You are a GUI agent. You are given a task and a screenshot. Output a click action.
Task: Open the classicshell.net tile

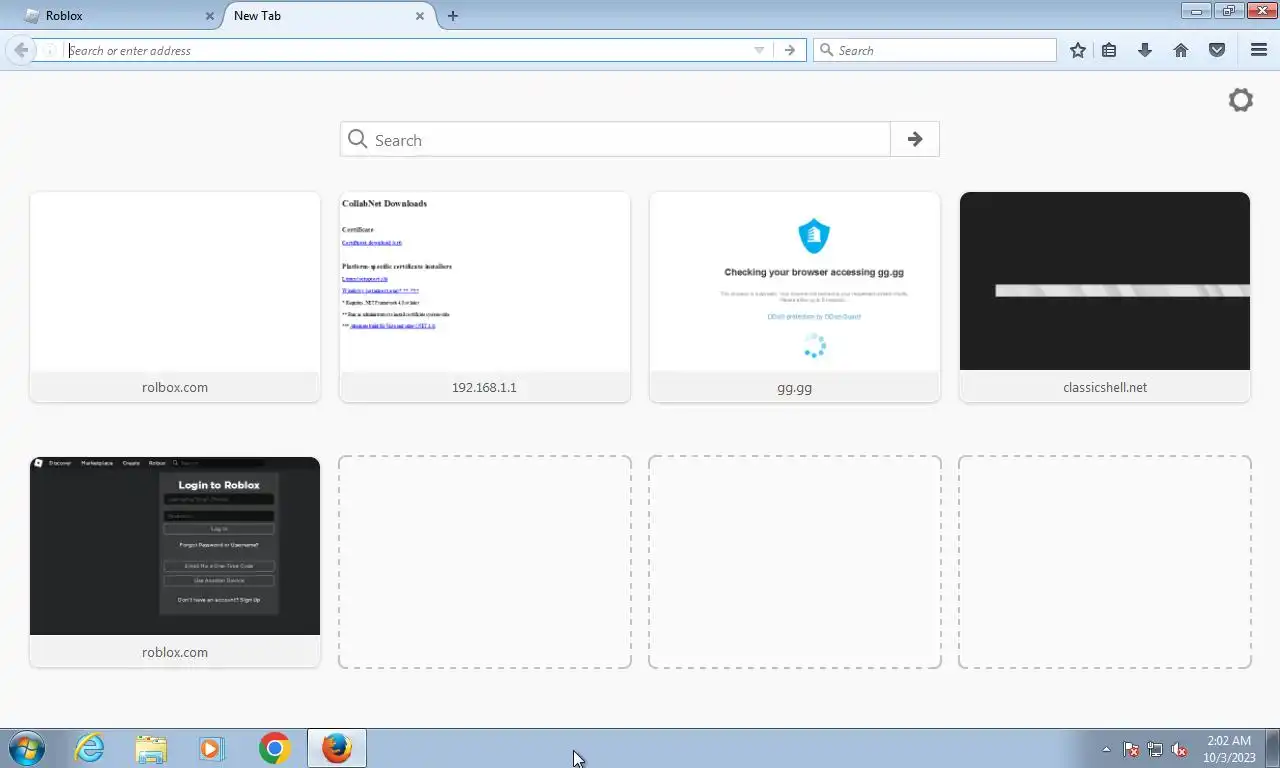(x=1105, y=297)
